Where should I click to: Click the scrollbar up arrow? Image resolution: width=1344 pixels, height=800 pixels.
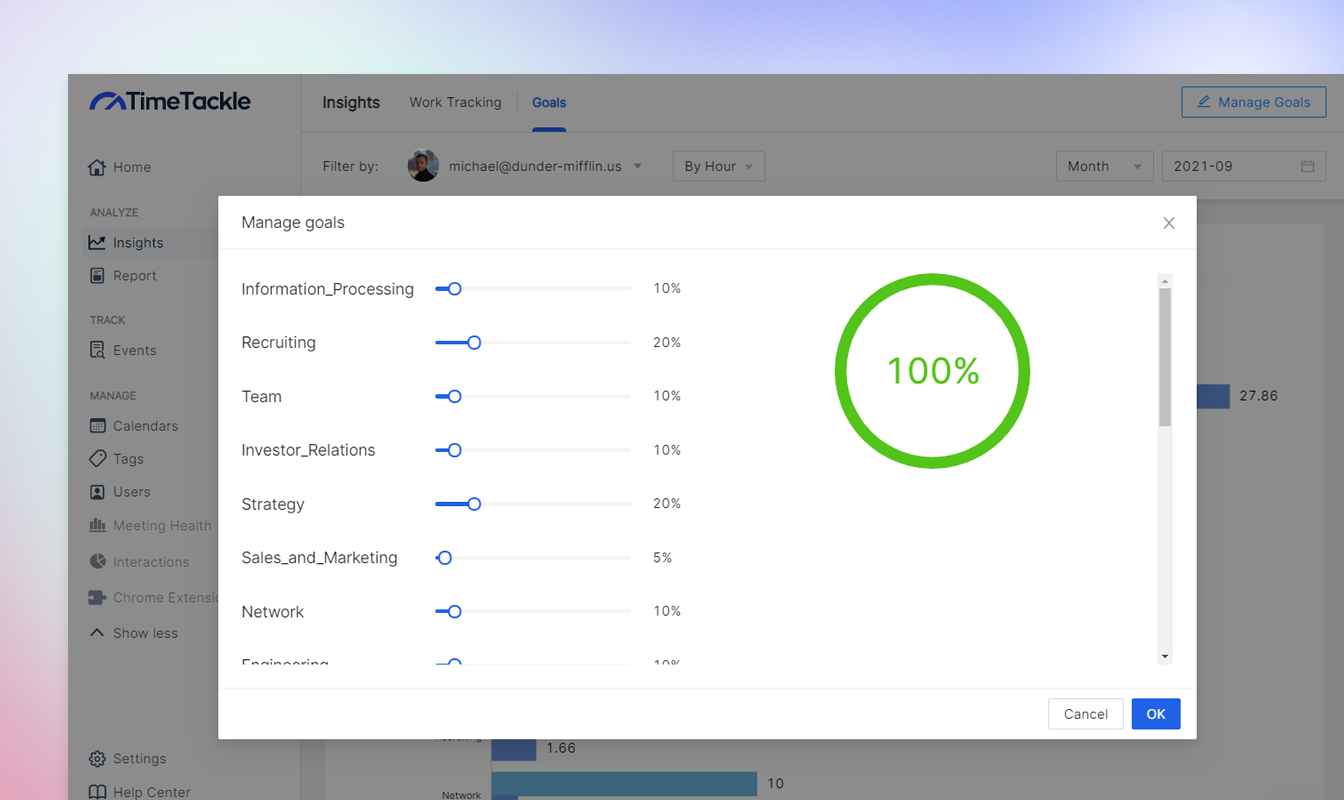point(1165,281)
